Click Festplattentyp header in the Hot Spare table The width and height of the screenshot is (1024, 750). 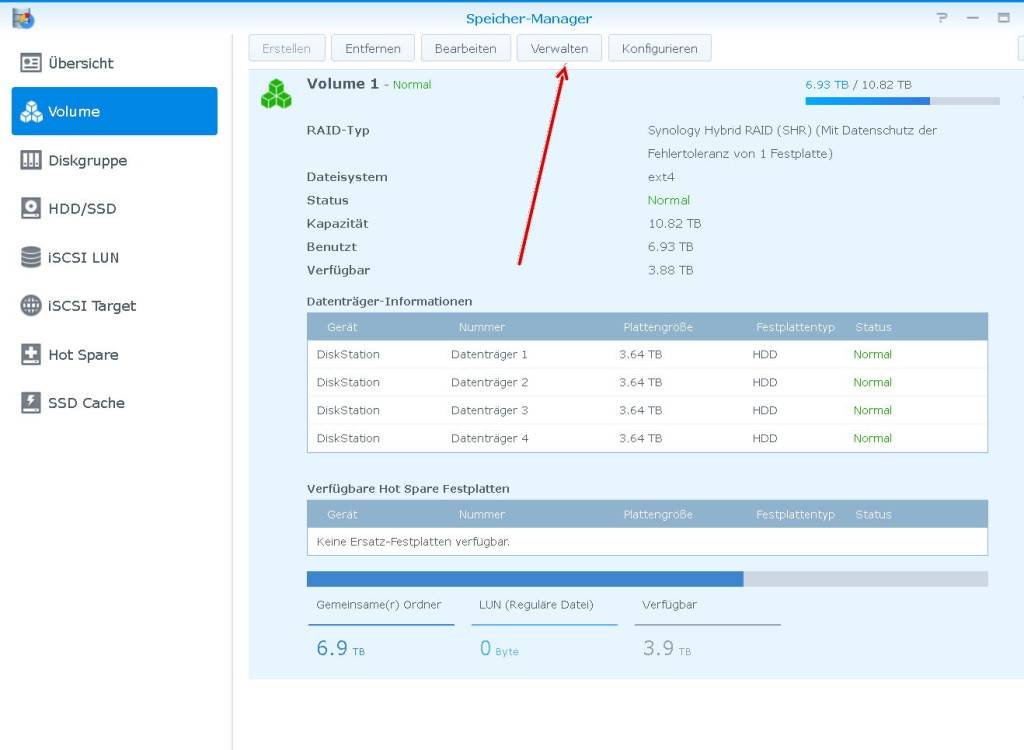[x=795, y=514]
